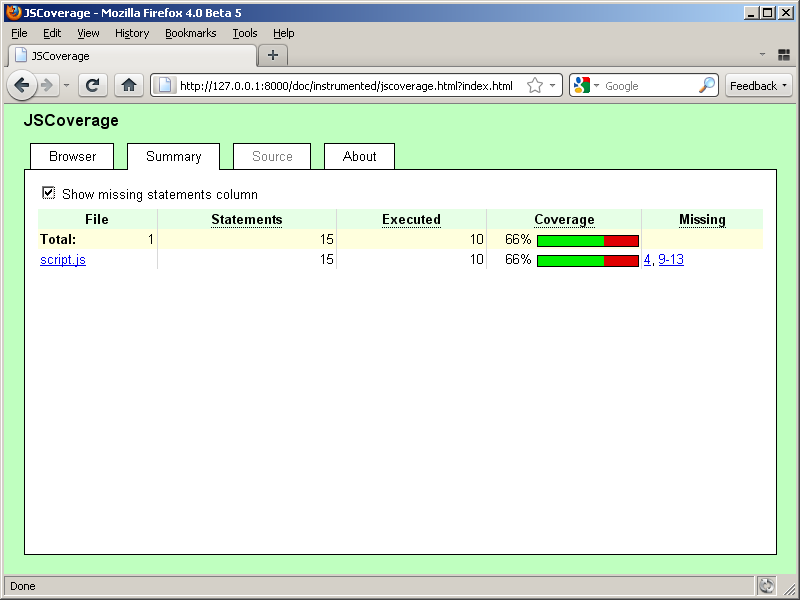Bookmark this page with the star icon
The image size is (800, 600).
coord(535,85)
